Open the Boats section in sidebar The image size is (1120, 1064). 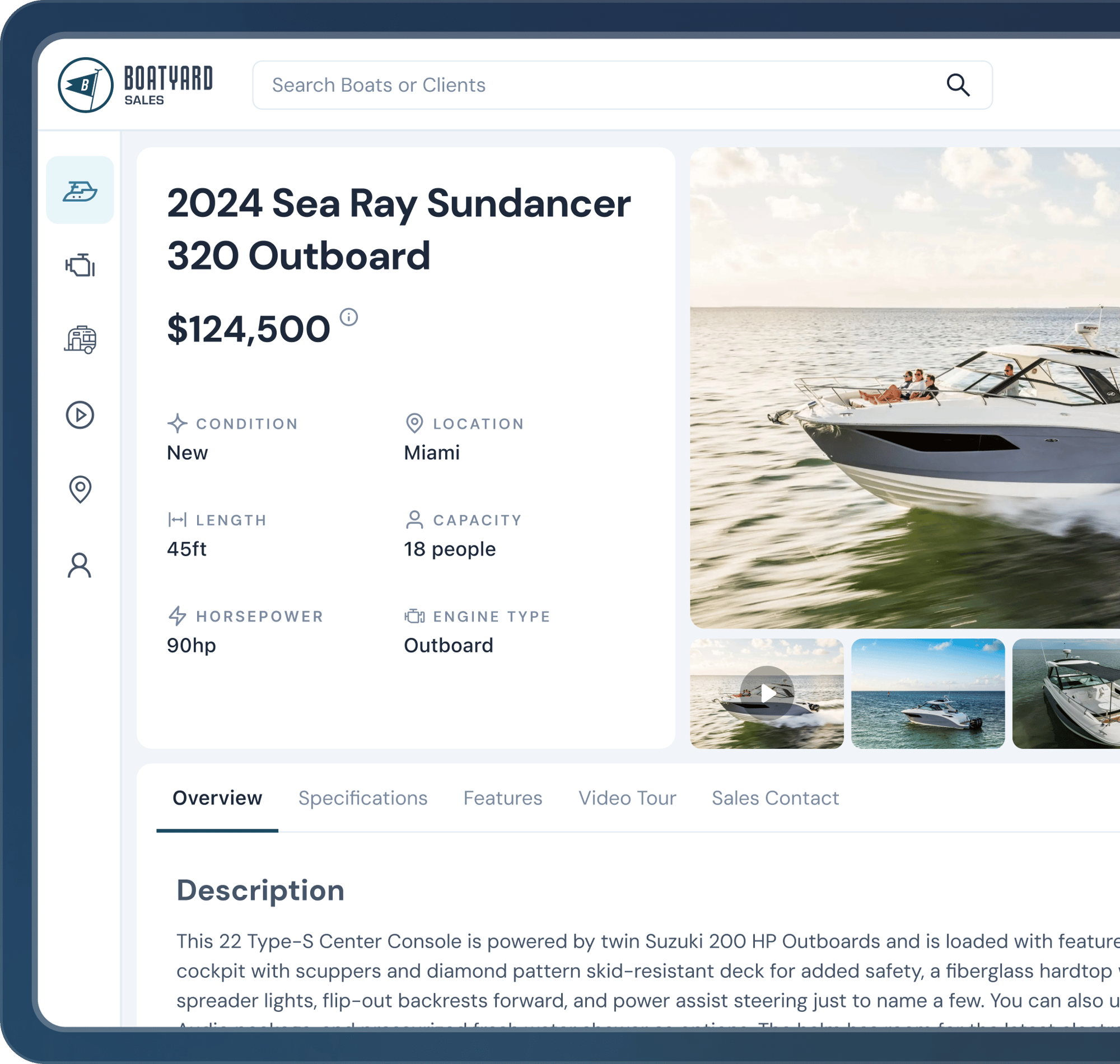80,190
